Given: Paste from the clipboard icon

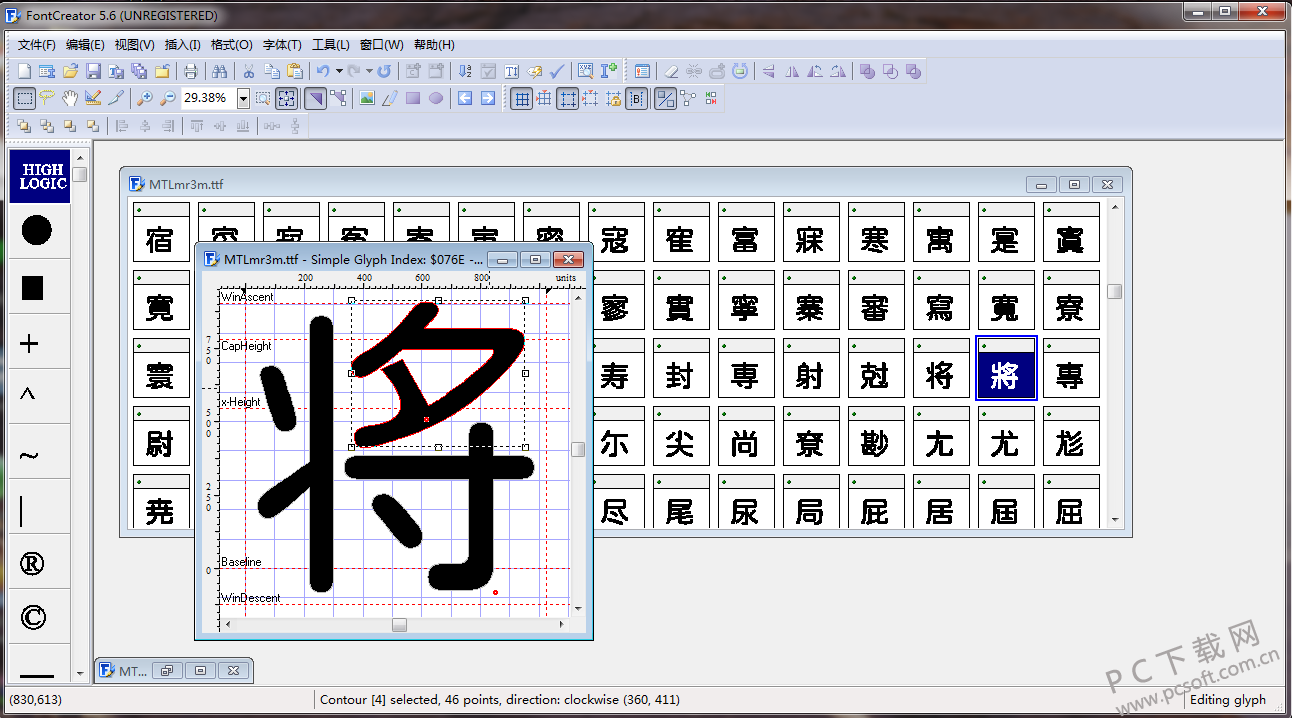Looking at the screenshot, I should [x=295, y=71].
